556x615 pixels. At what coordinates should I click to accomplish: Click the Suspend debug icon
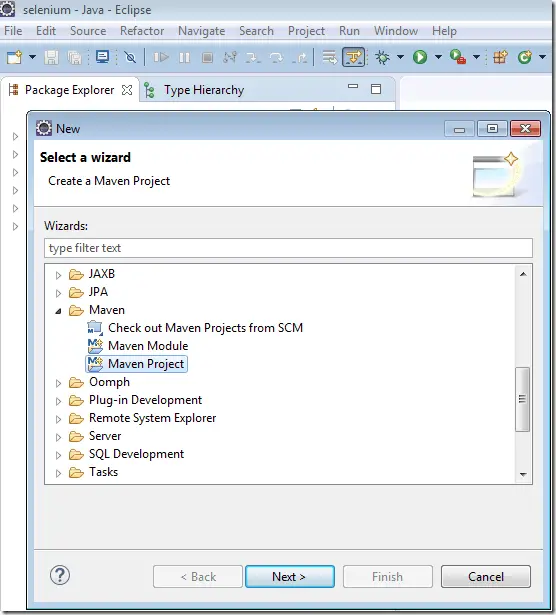coord(184,58)
